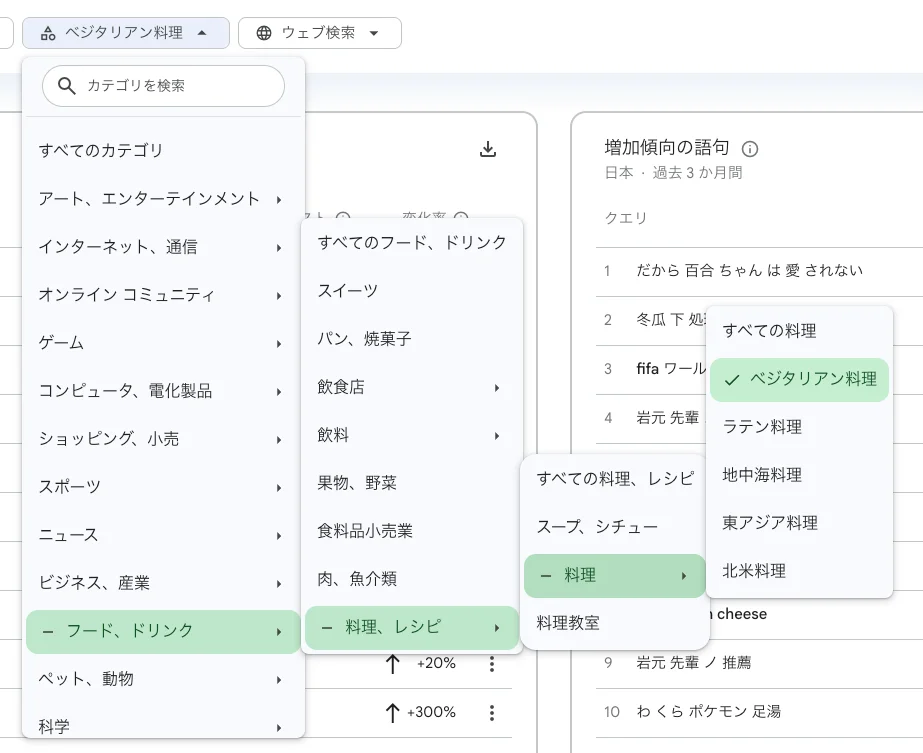The image size is (923, 753).
Task: Choose スープ、シチュー subcategory
Action: [x=615, y=527]
